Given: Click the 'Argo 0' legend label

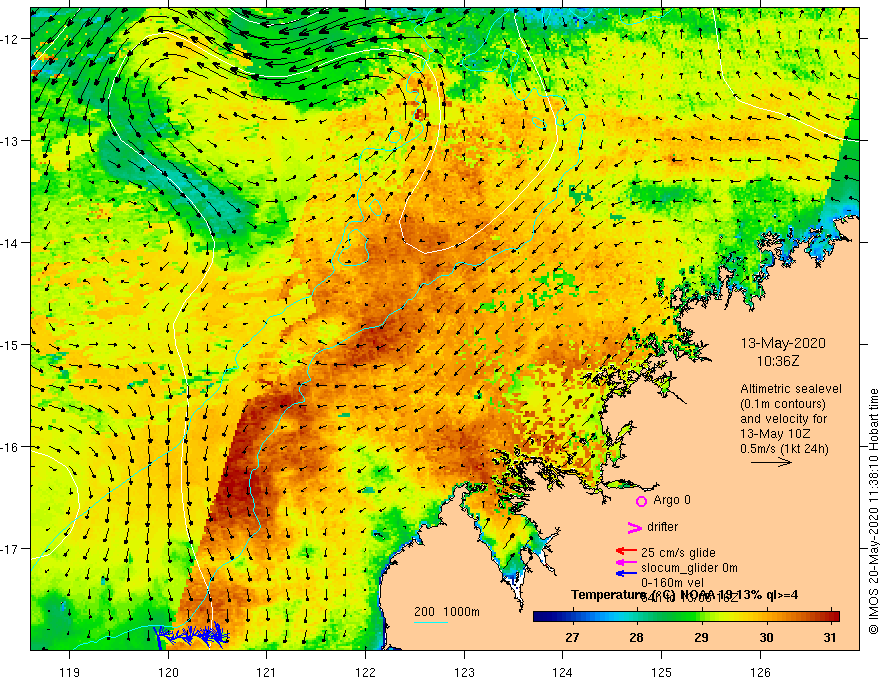Looking at the screenshot, I should (x=672, y=500).
